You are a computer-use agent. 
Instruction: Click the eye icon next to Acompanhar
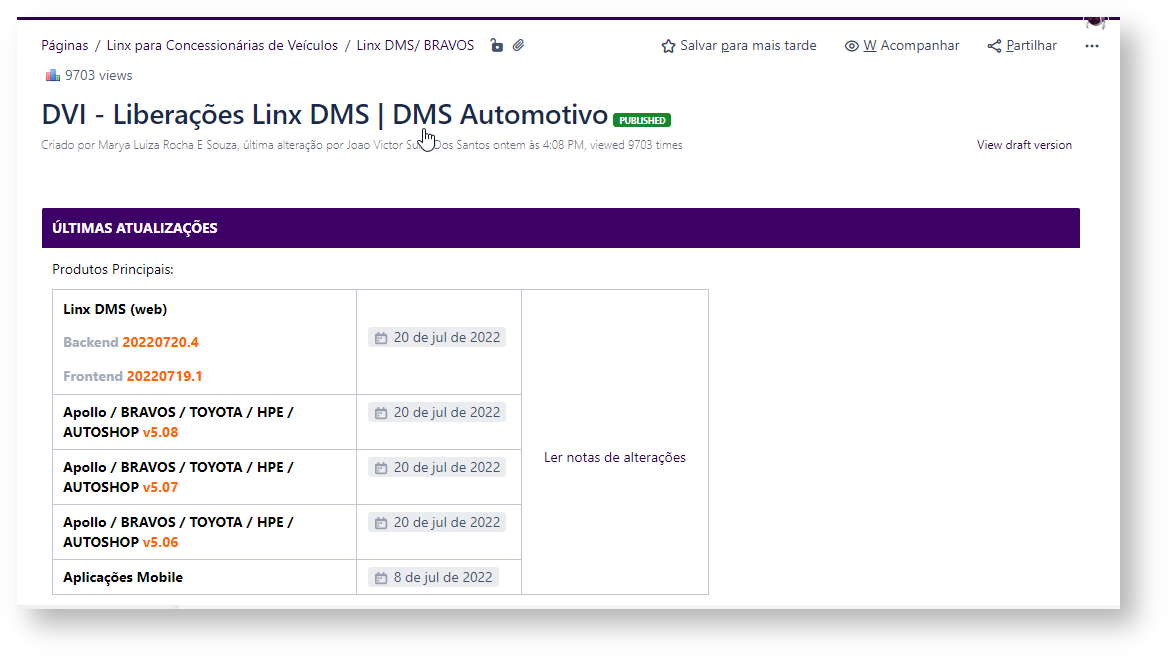[851, 46]
